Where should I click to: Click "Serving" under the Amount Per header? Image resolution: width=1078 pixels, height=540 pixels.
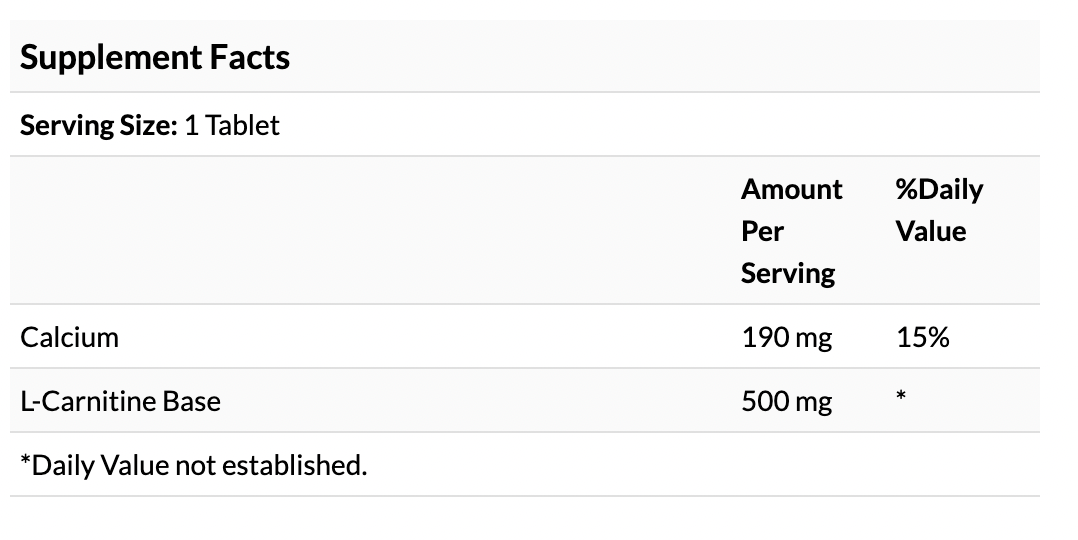(x=787, y=273)
